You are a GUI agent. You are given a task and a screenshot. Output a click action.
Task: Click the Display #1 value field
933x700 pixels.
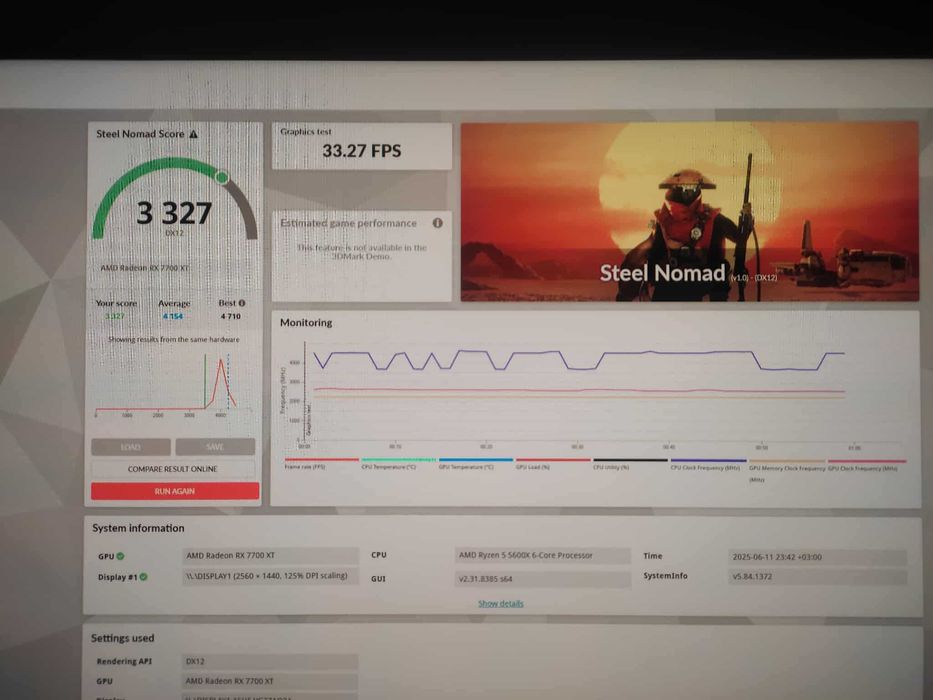[x=270, y=576]
